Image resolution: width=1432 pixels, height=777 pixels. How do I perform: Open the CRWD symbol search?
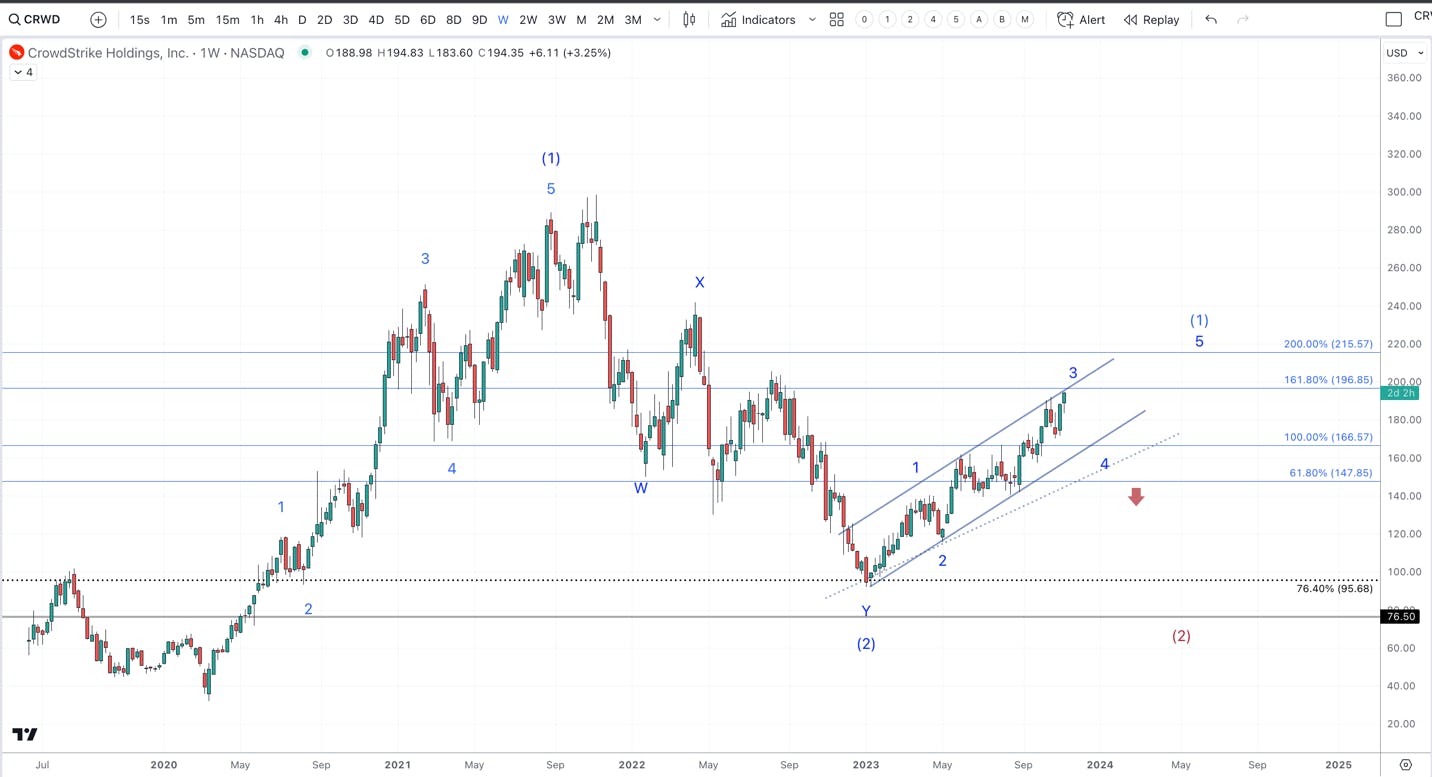[36, 19]
